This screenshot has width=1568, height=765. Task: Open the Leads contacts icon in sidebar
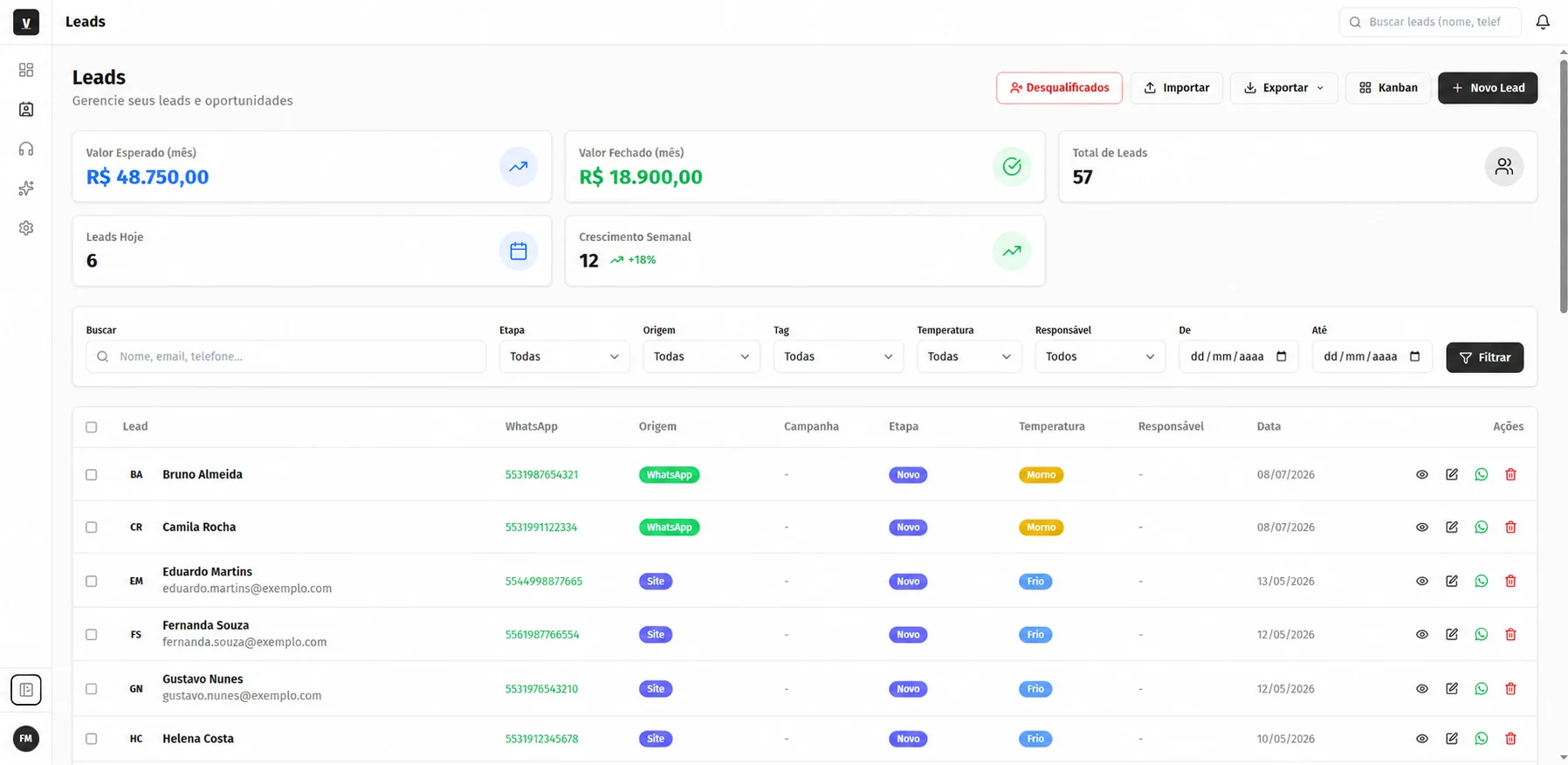click(x=26, y=109)
